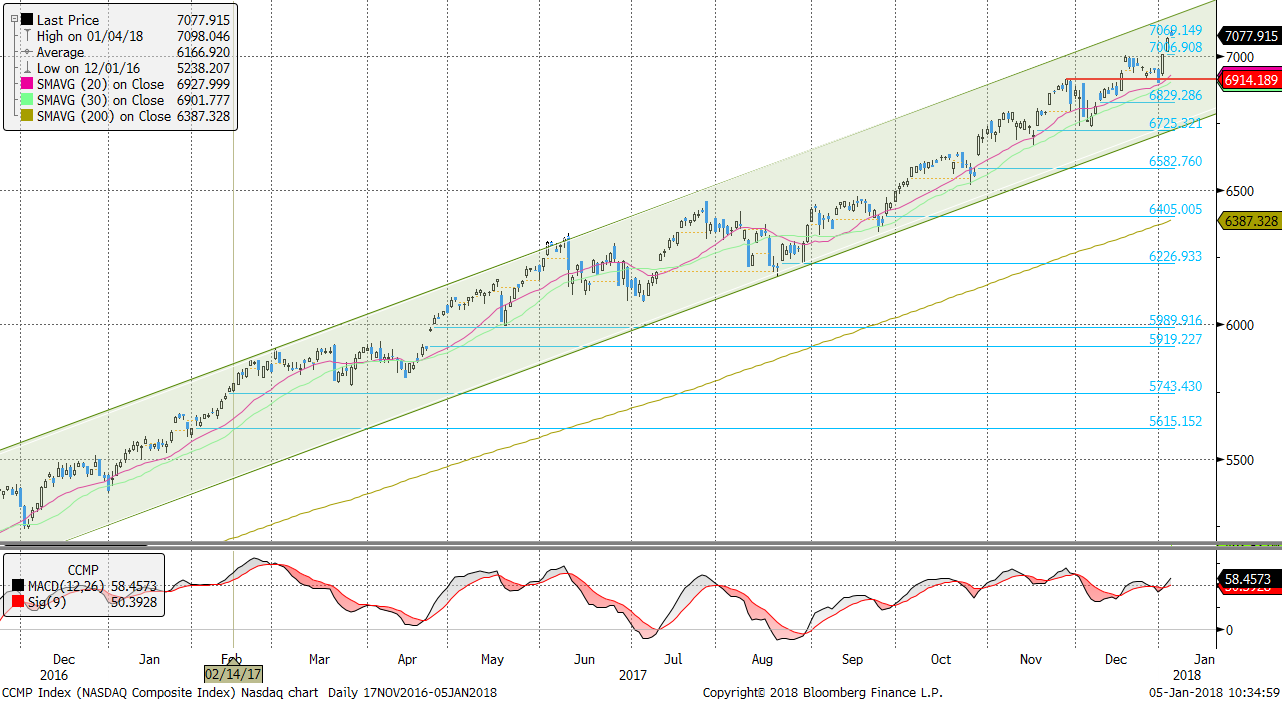
Task: Click the Jul label on the time axis
Action: pyautogui.click(x=673, y=659)
